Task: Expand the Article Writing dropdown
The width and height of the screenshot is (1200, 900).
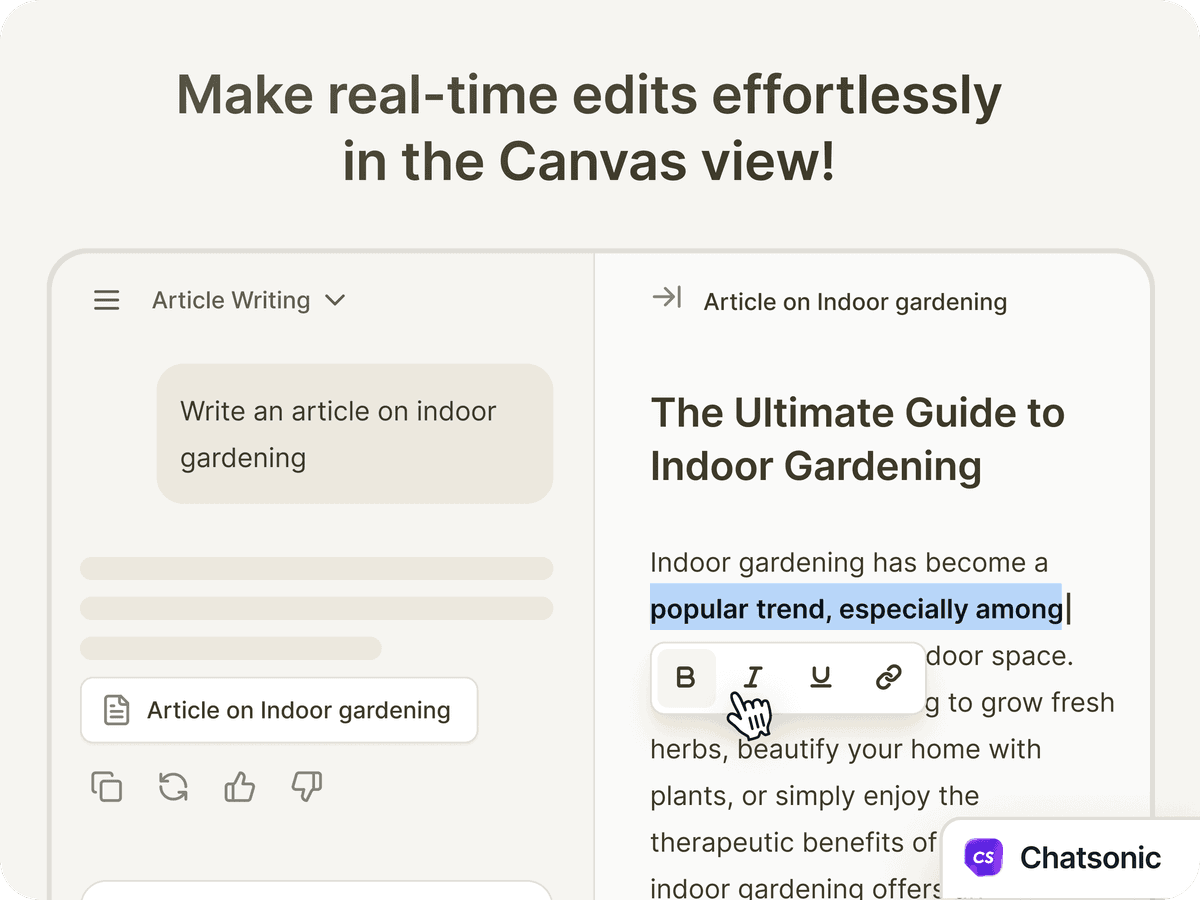Action: click(248, 300)
